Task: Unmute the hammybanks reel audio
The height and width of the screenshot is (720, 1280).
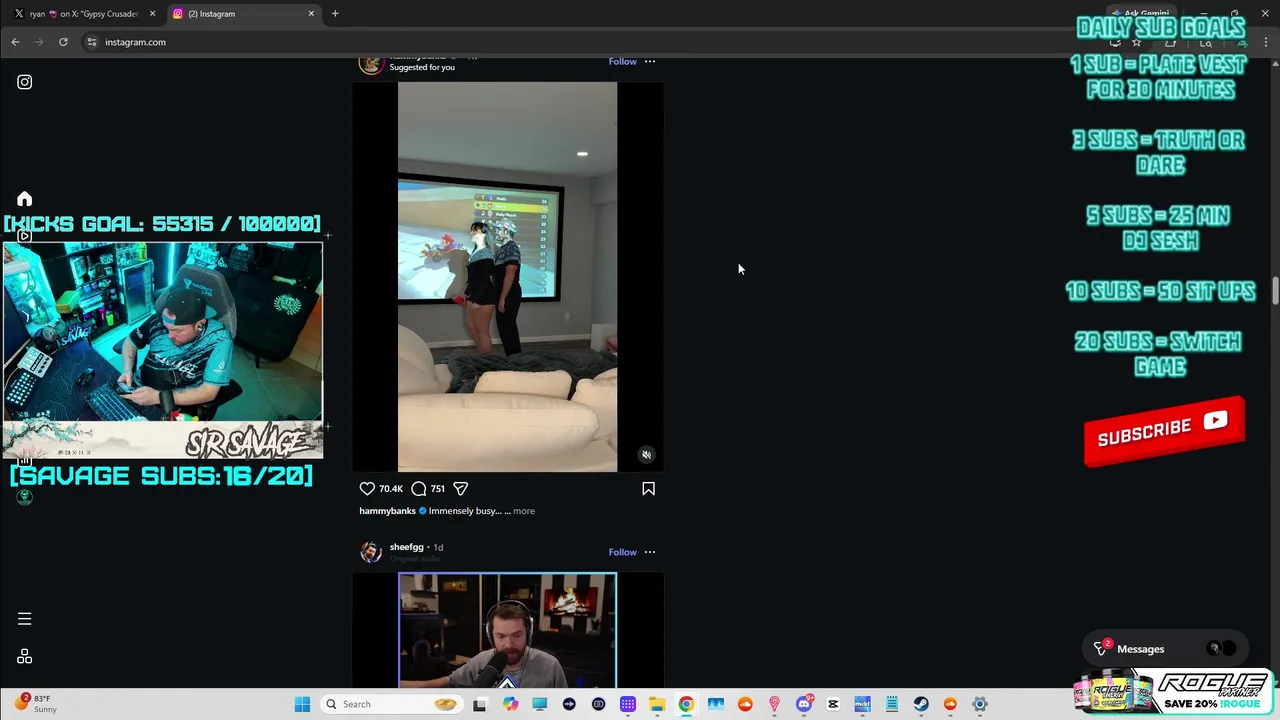Action: coord(646,455)
